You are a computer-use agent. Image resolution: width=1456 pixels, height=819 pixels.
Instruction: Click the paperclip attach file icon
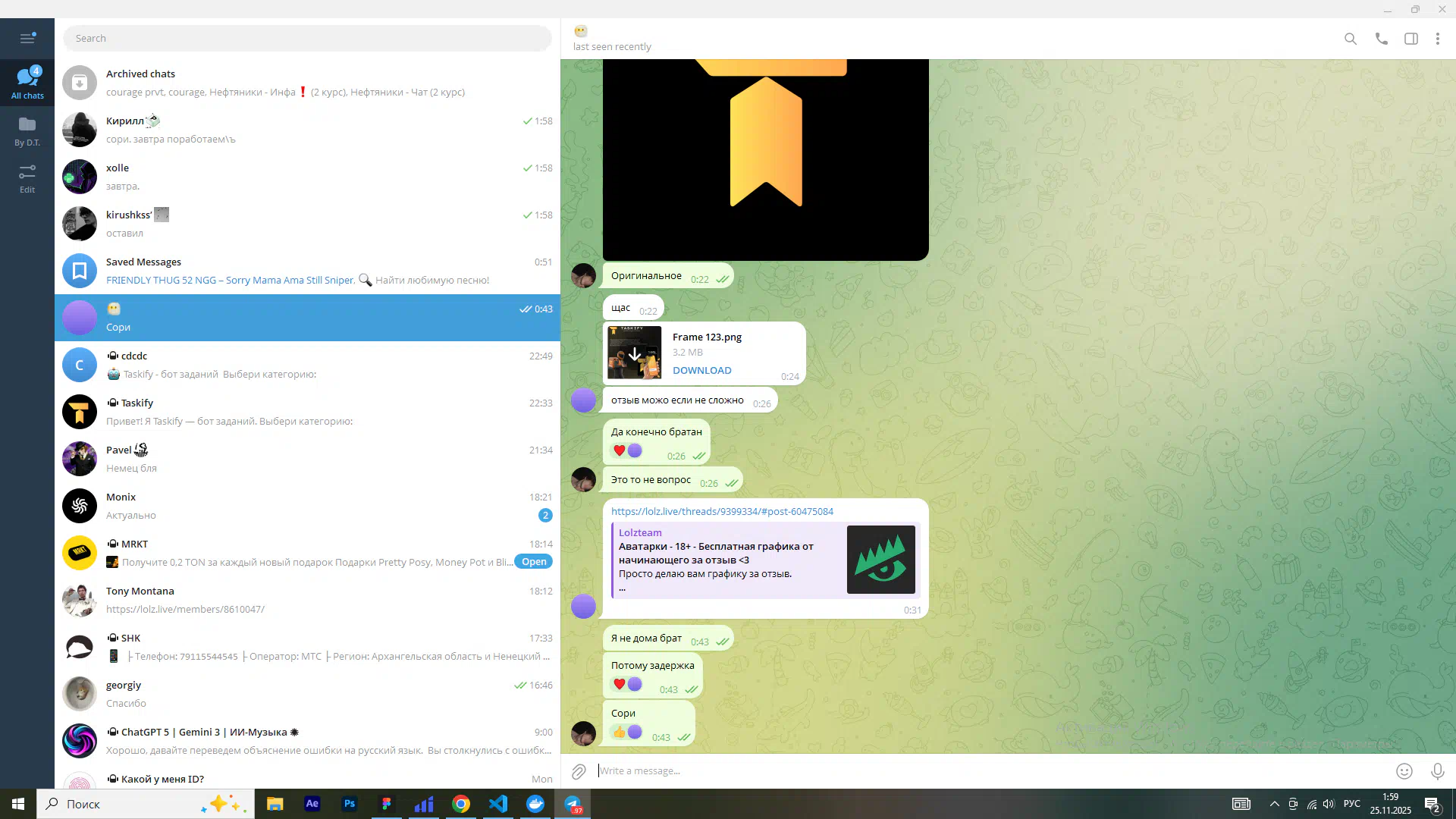(x=579, y=771)
